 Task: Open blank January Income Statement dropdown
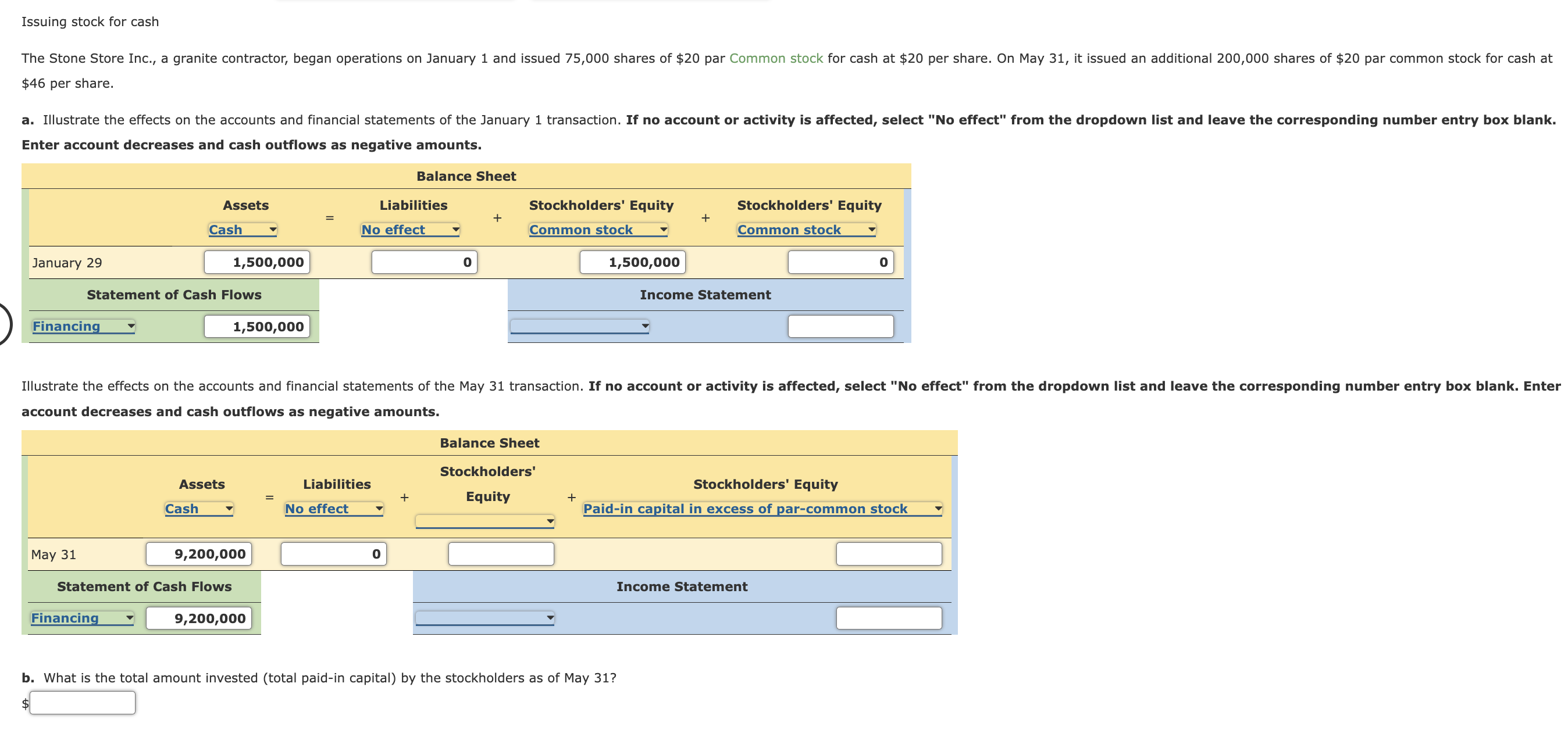pyautogui.click(x=579, y=327)
